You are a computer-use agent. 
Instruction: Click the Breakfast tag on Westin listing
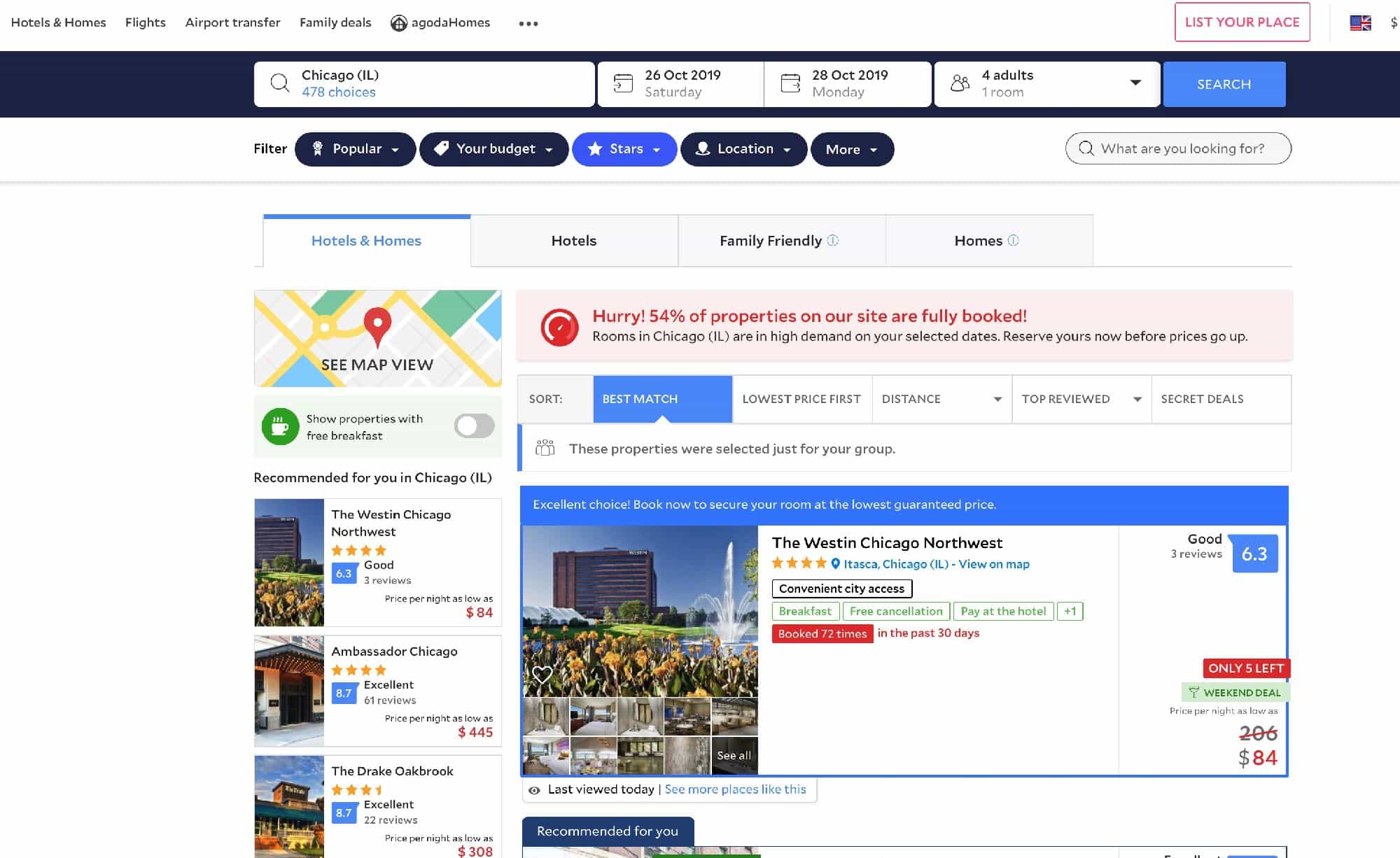(805, 611)
